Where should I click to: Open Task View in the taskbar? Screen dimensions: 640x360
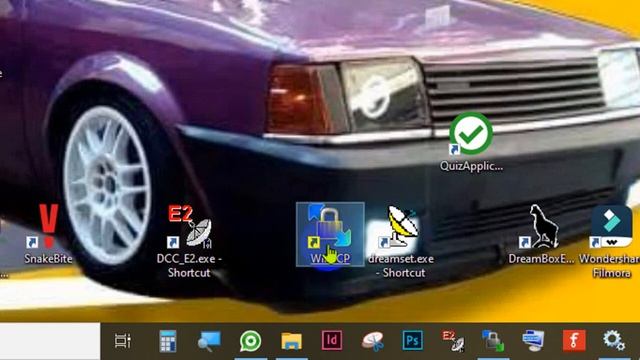(122, 340)
